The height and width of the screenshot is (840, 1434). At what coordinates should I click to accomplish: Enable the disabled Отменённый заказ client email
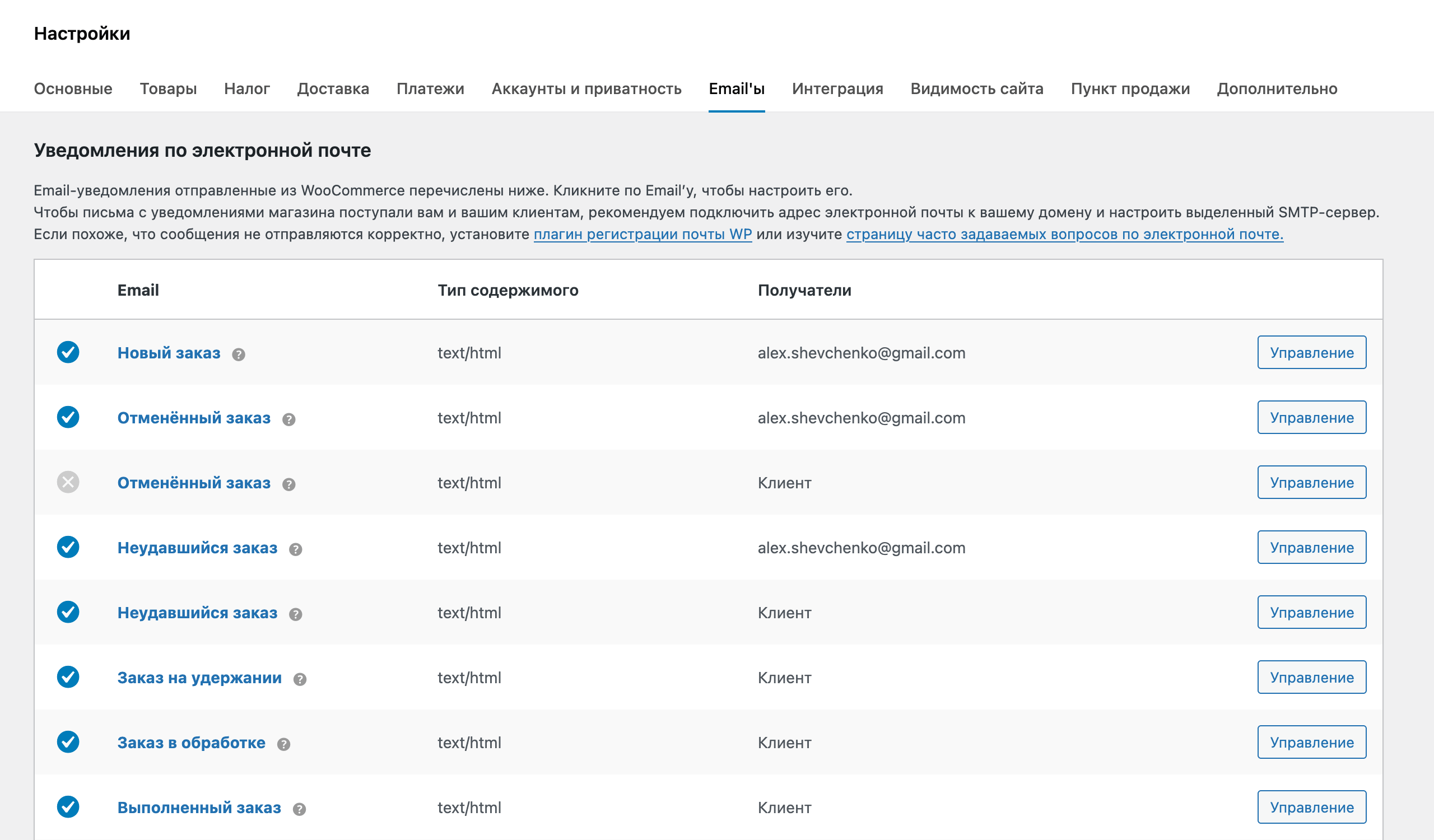[68, 482]
